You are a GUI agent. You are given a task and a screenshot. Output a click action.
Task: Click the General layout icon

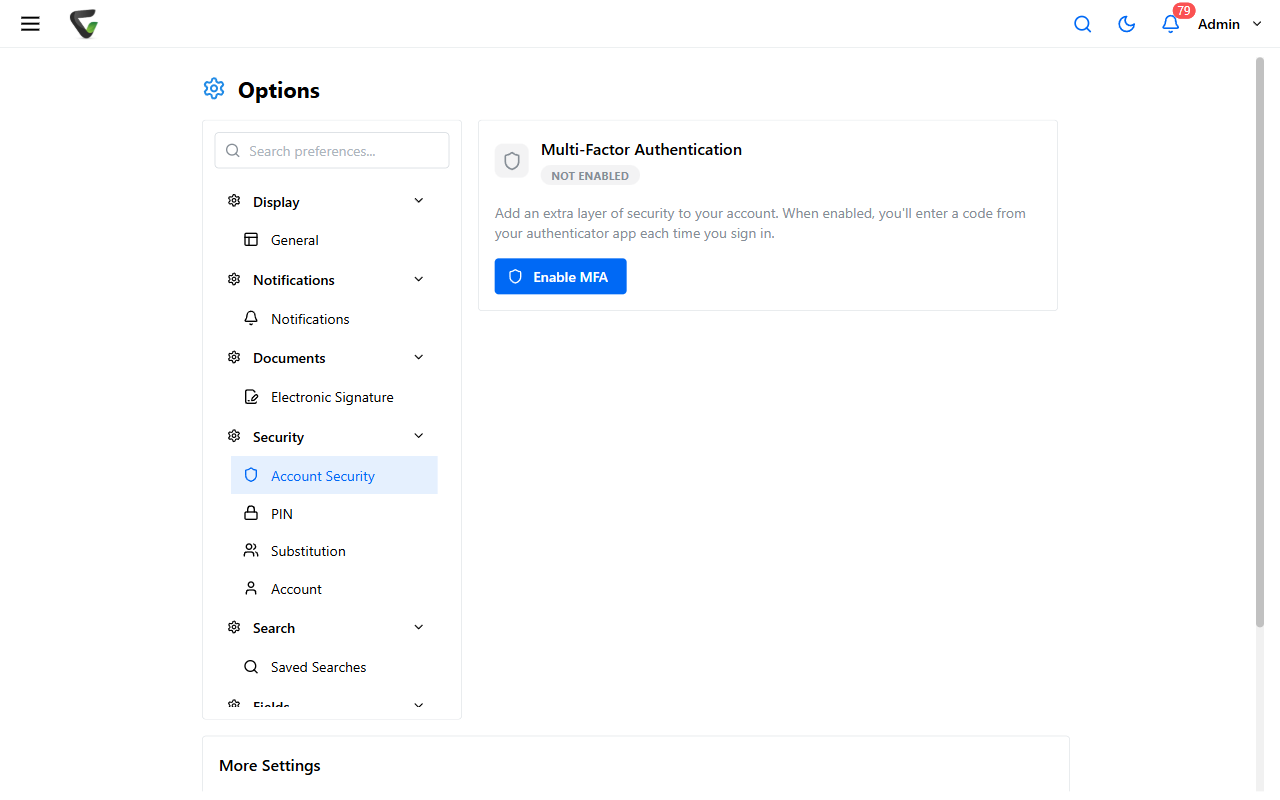[x=251, y=240]
